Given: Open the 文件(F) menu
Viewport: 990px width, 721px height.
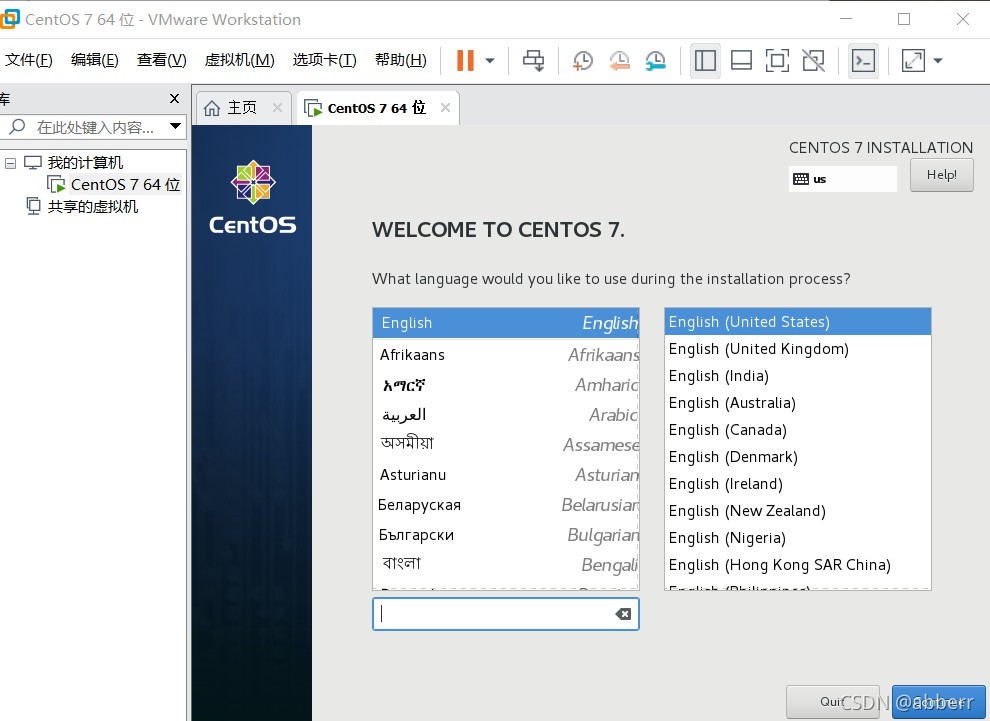Looking at the screenshot, I should coord(28,60).
